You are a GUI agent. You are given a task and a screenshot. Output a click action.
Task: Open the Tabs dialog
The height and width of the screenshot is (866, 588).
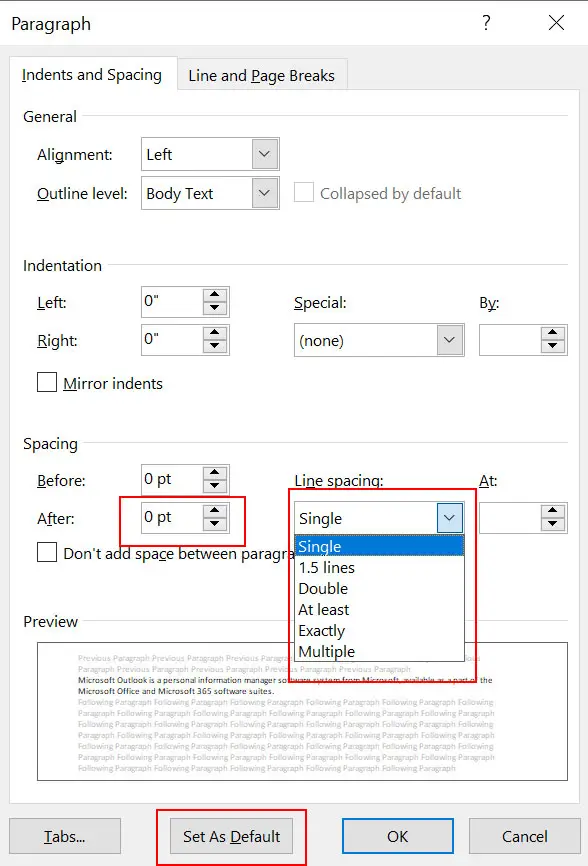coord(65,837)
